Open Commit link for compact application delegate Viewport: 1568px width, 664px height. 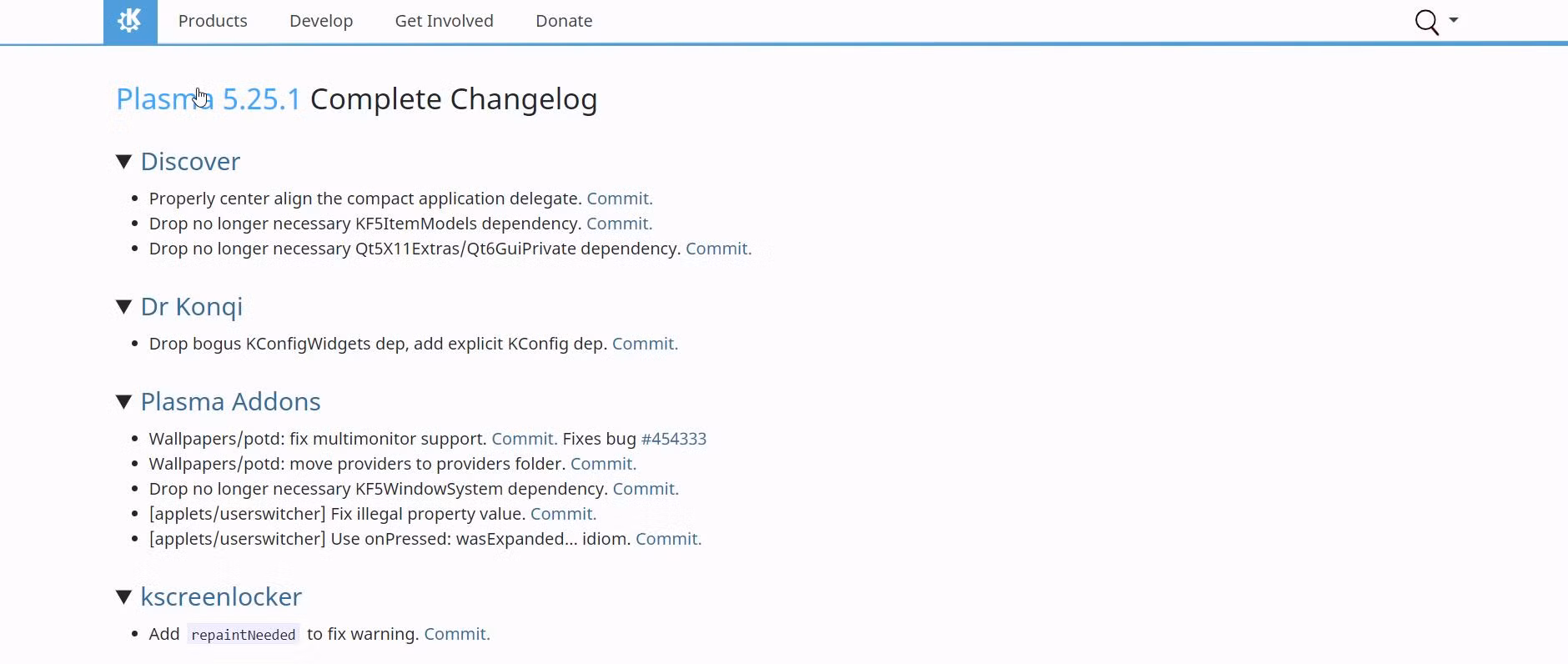pos(620,199)
